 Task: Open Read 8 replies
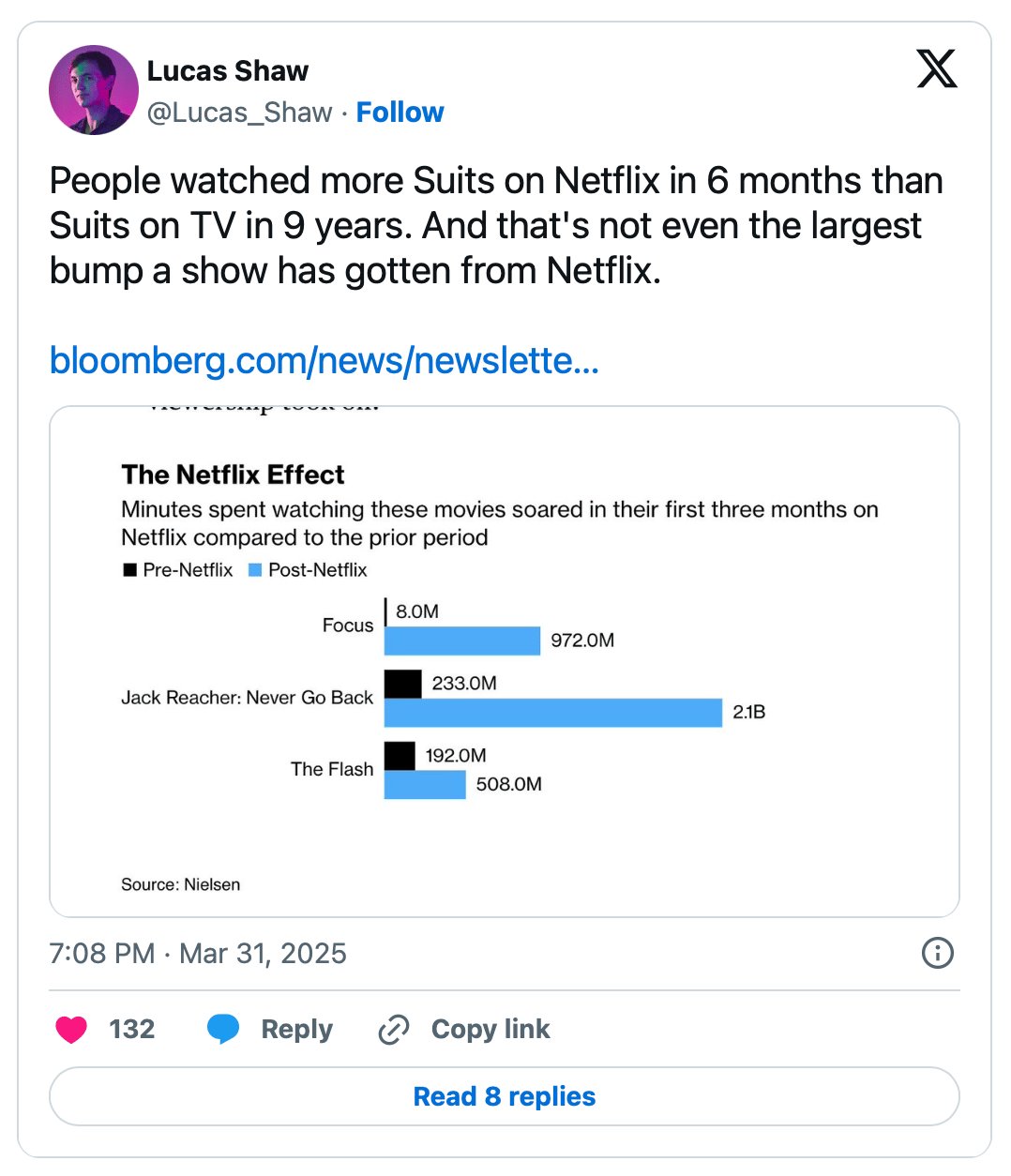pyautogui.click(x=505, y=1096)
